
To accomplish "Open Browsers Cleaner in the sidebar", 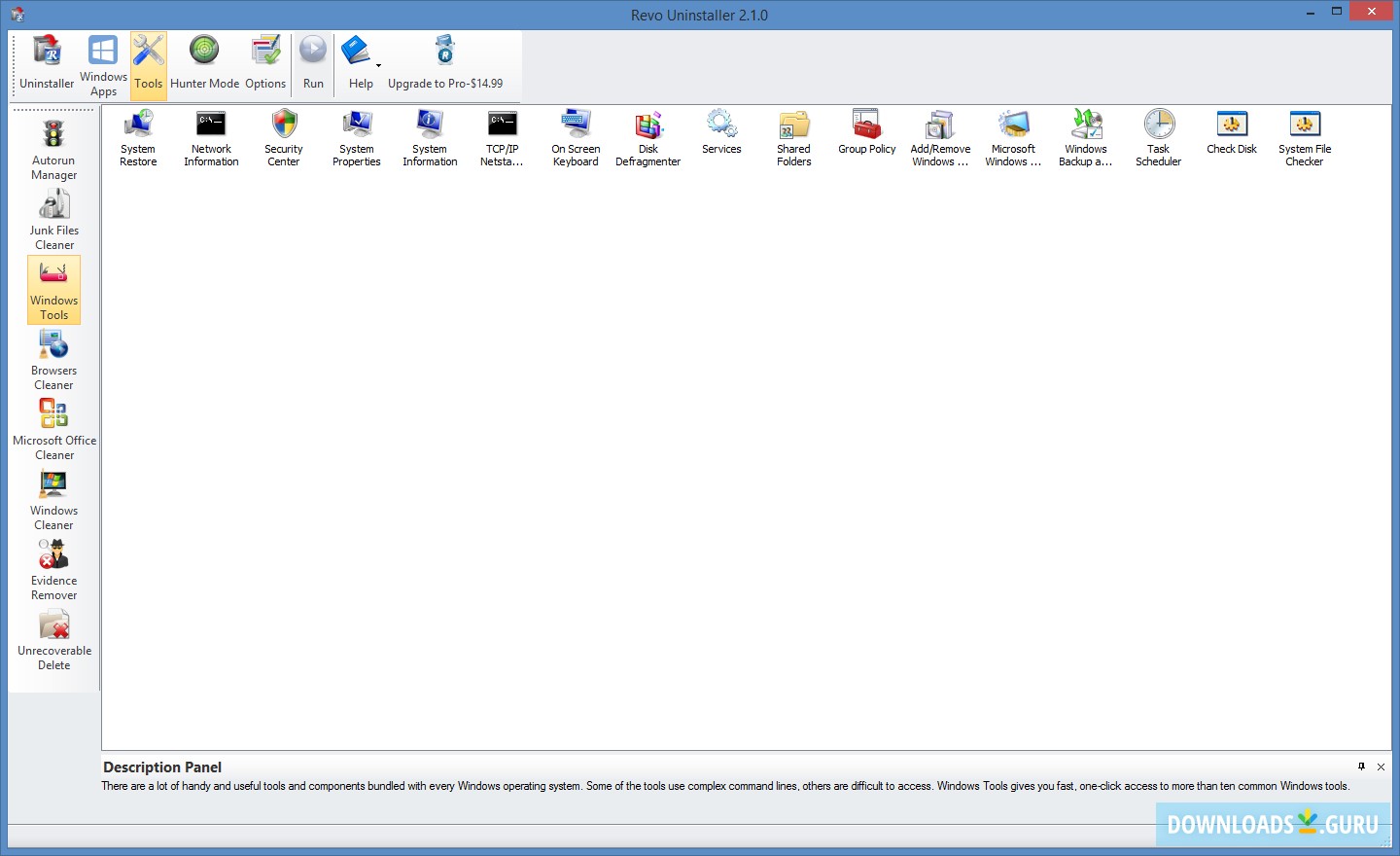I will (53, 360).
